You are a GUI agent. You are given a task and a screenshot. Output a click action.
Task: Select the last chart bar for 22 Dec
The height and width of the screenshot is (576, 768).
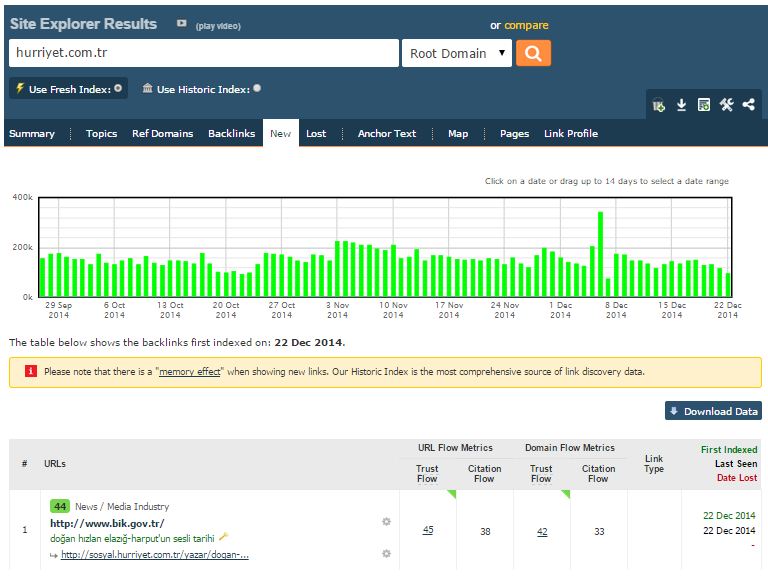point(728,285)
